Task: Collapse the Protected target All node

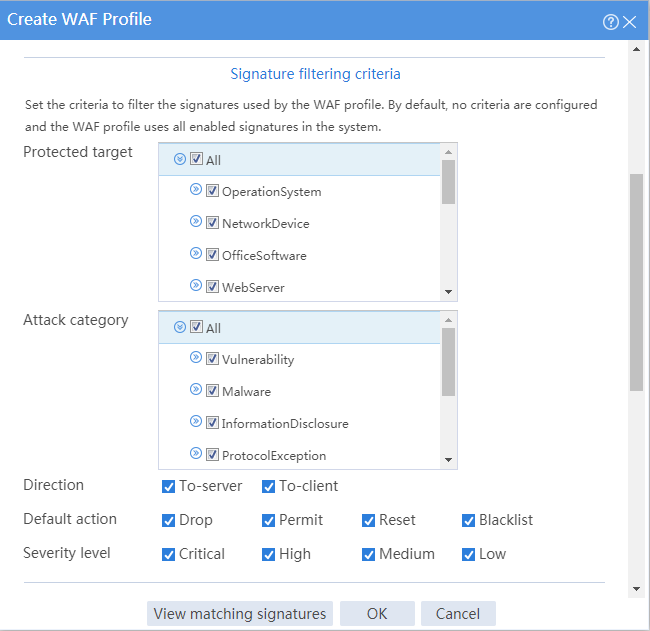Action: click(179, 159)
